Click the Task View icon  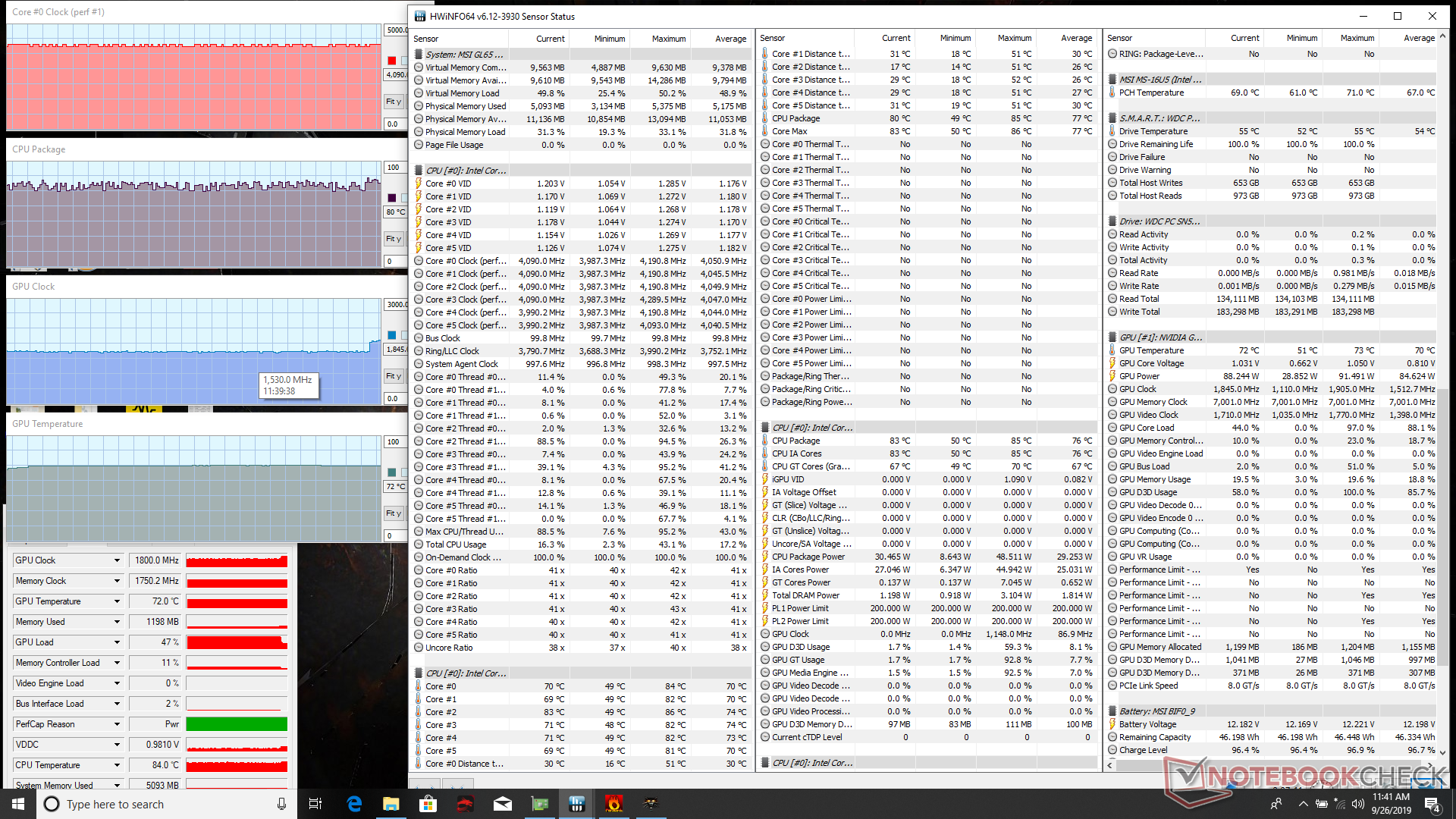click(x=315, y=804)
